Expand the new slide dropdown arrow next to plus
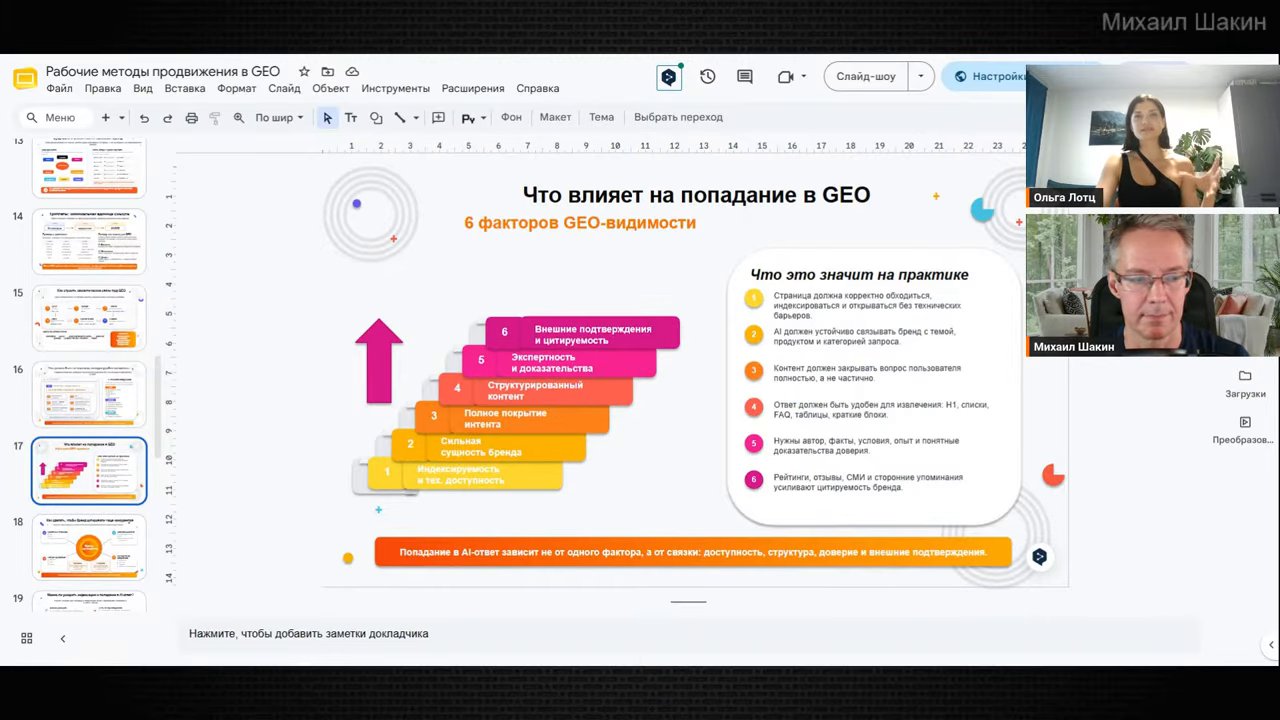 (121, 118)
